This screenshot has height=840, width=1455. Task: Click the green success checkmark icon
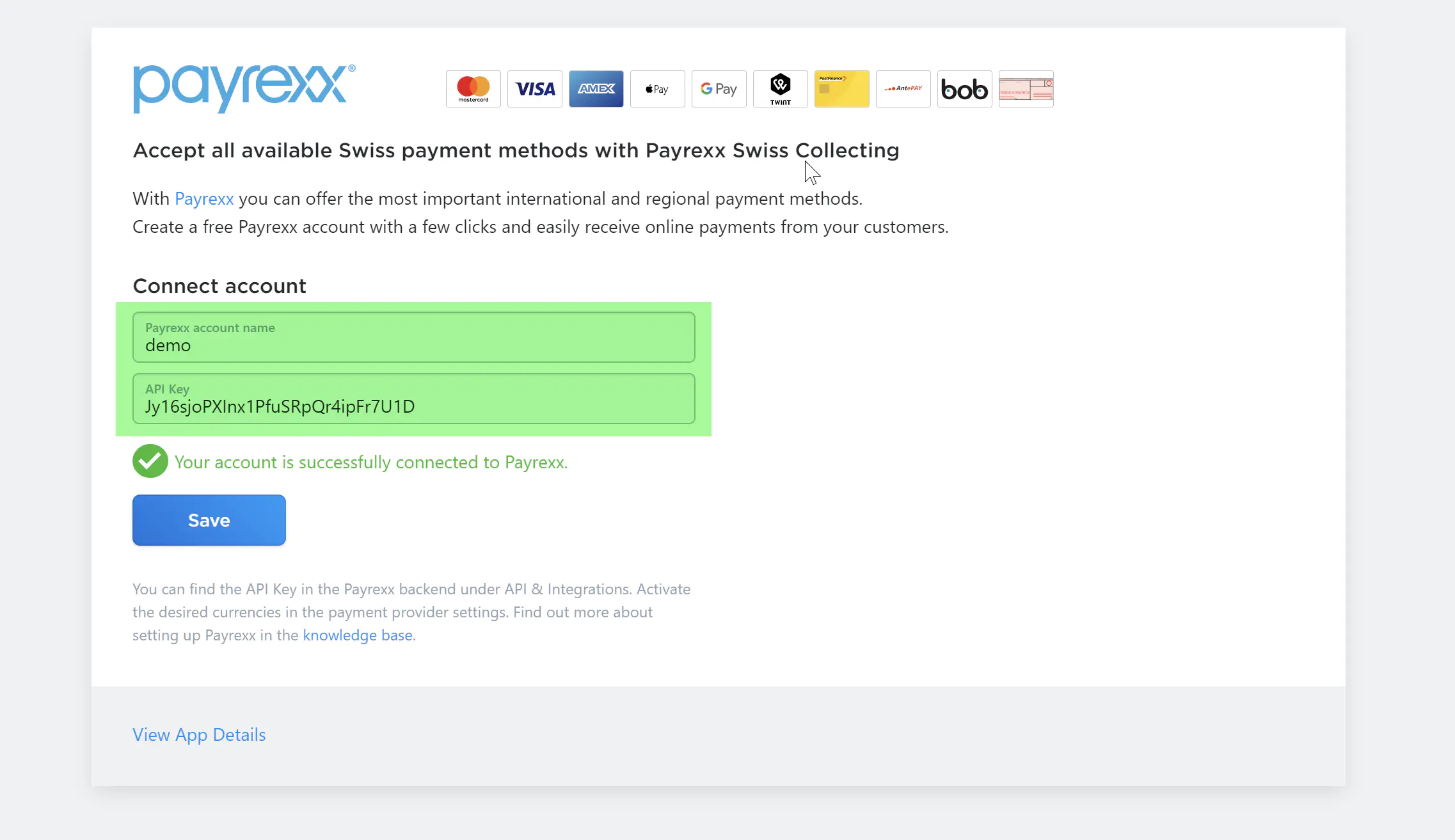pos(150,461)
